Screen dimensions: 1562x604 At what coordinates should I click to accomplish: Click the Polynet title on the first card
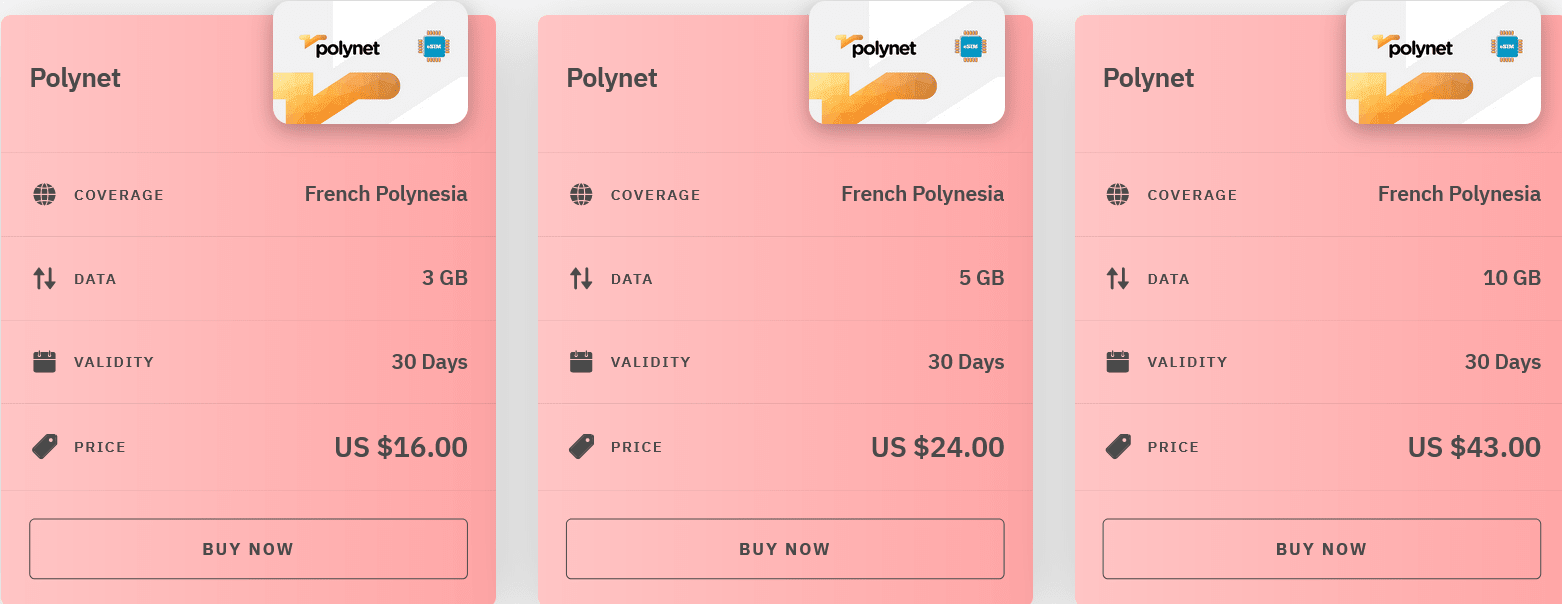point(75,78)
